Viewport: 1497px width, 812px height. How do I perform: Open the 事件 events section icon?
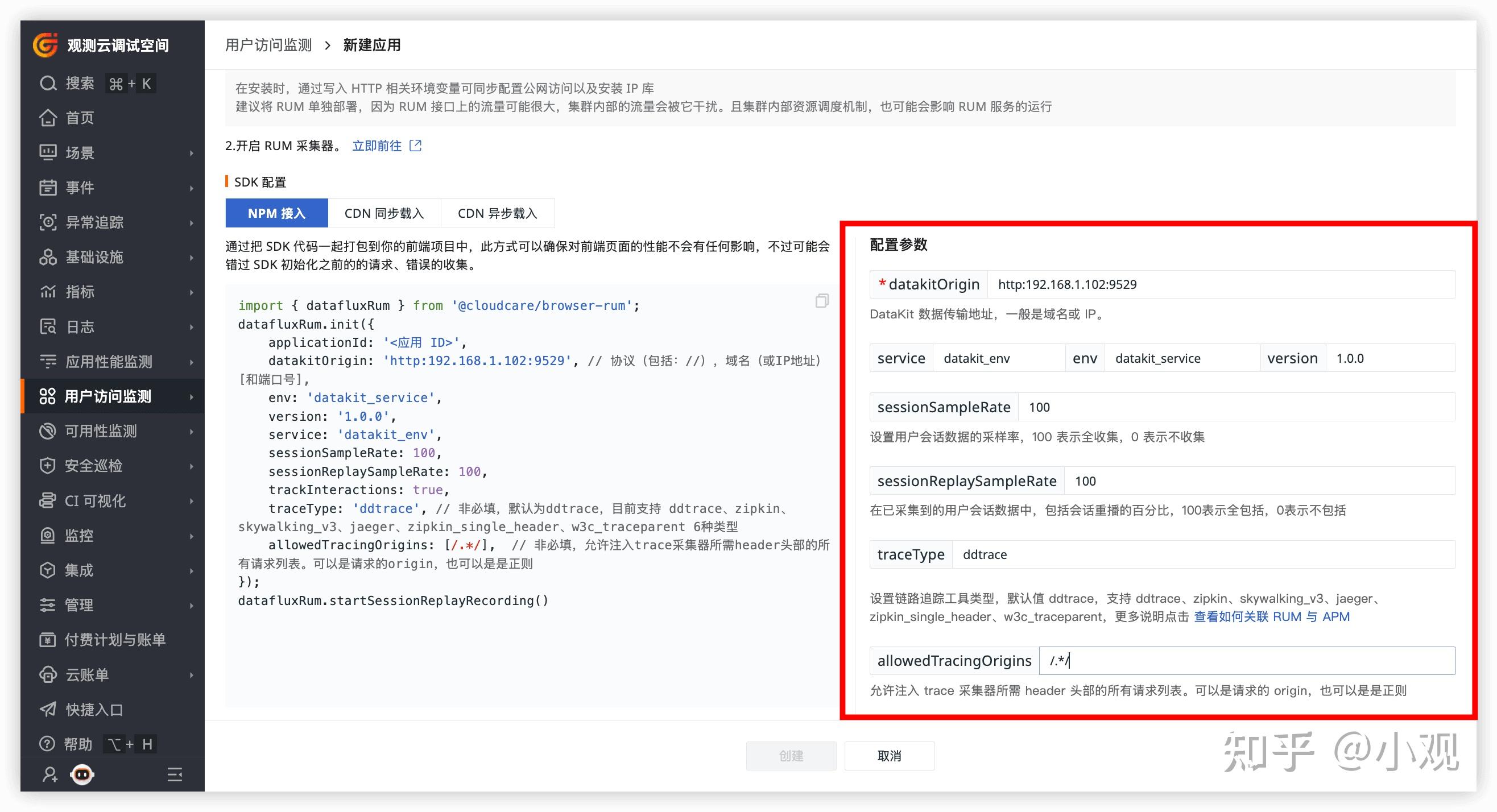tap(48, 187)
